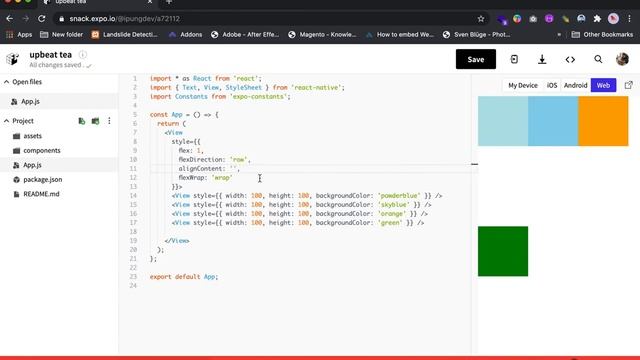Open the How to embed We... bookmark
Image resolution: width=640 pixels, height=360 pixels.
tap(400, 35)
